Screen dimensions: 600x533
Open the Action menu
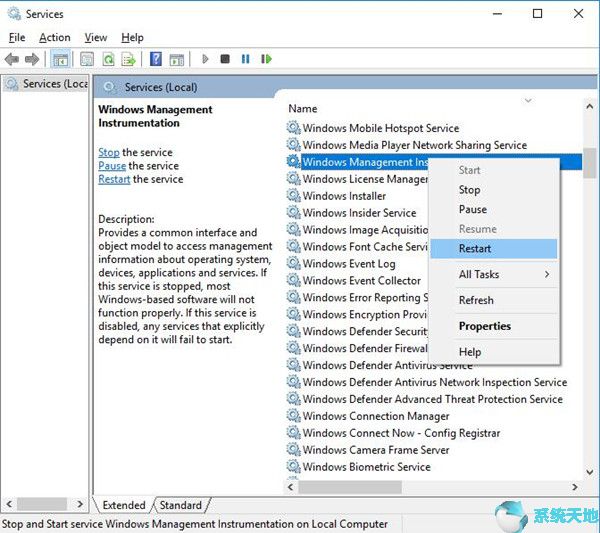point(55,37)
